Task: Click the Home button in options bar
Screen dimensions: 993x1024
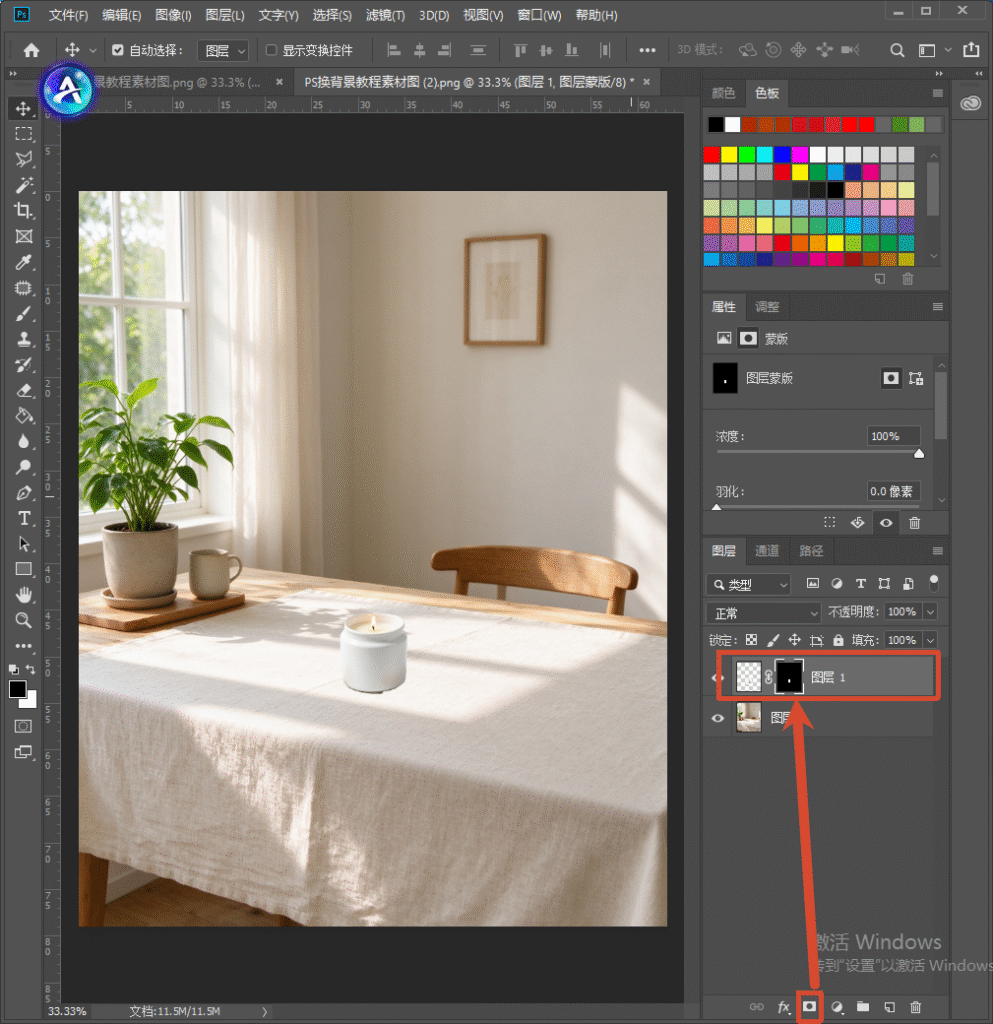Action: pyautogui.click(x=31, y=50)
